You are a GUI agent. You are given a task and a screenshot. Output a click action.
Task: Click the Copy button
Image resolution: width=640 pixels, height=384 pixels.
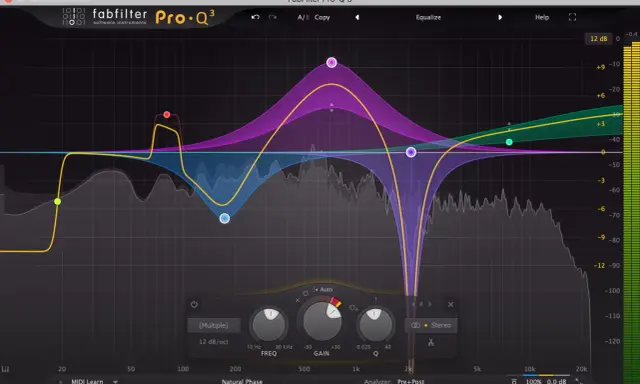point(322,17)
